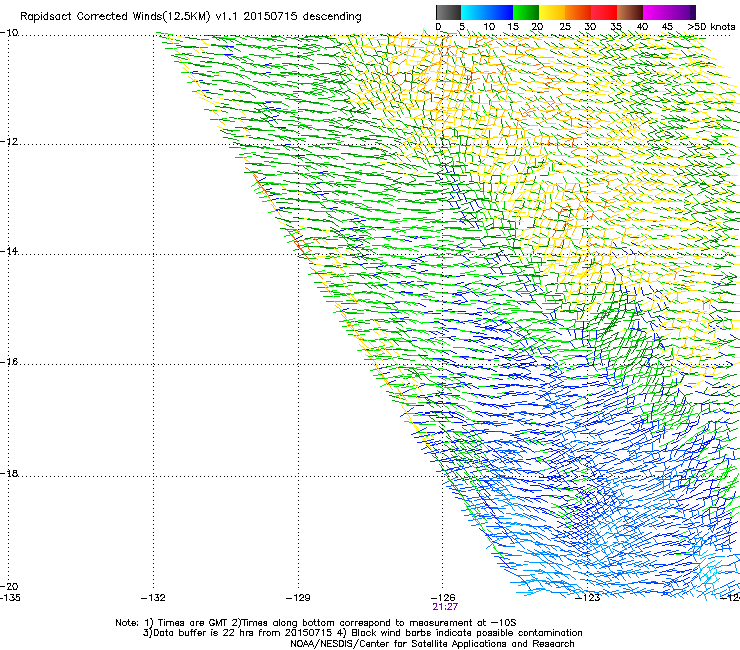Click the legend tick label '25'
Viewport: 740px width, 650px height.
click(x=565, y=27)
